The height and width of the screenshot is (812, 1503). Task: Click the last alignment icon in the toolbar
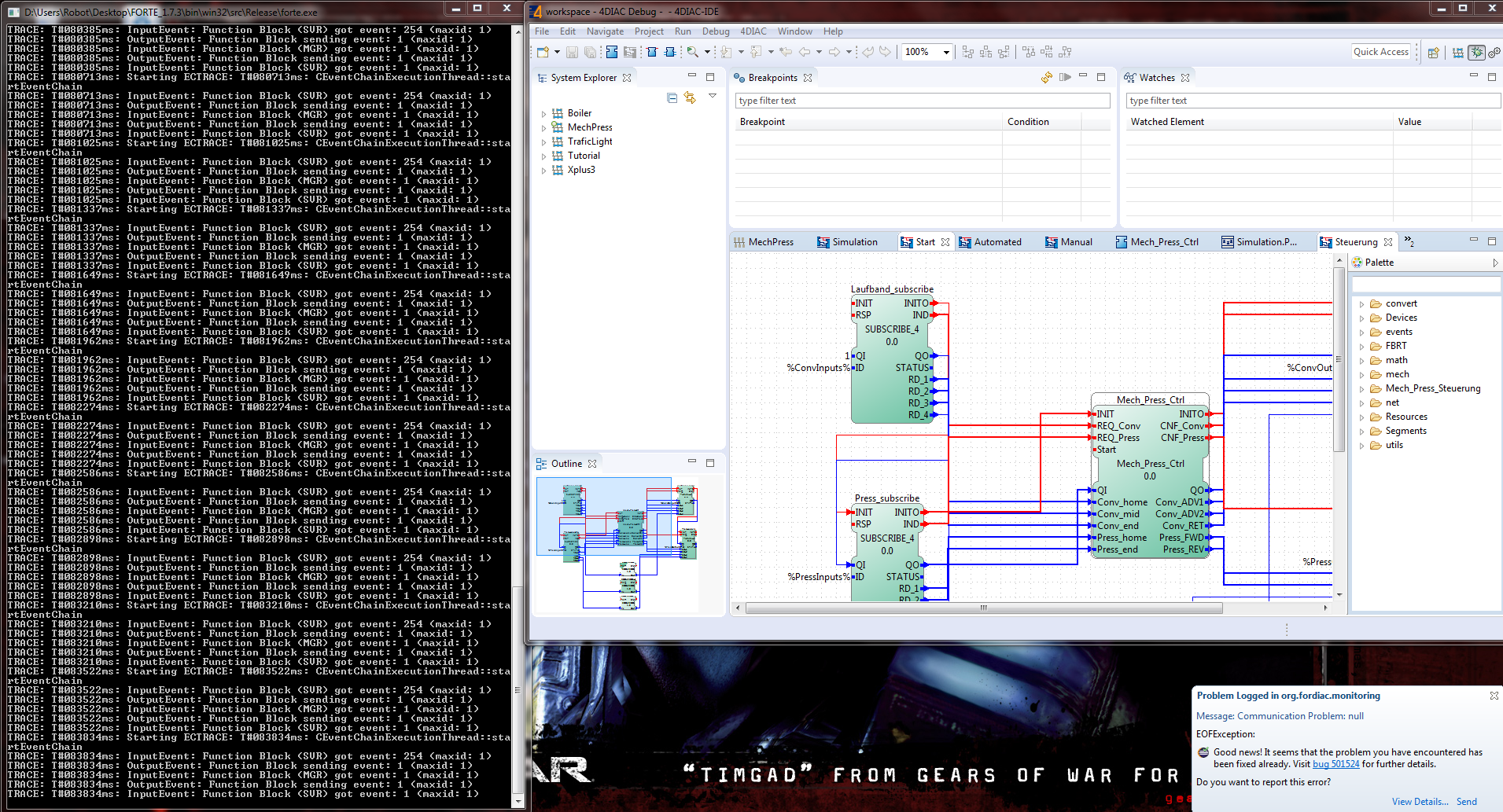[1065, 52]
